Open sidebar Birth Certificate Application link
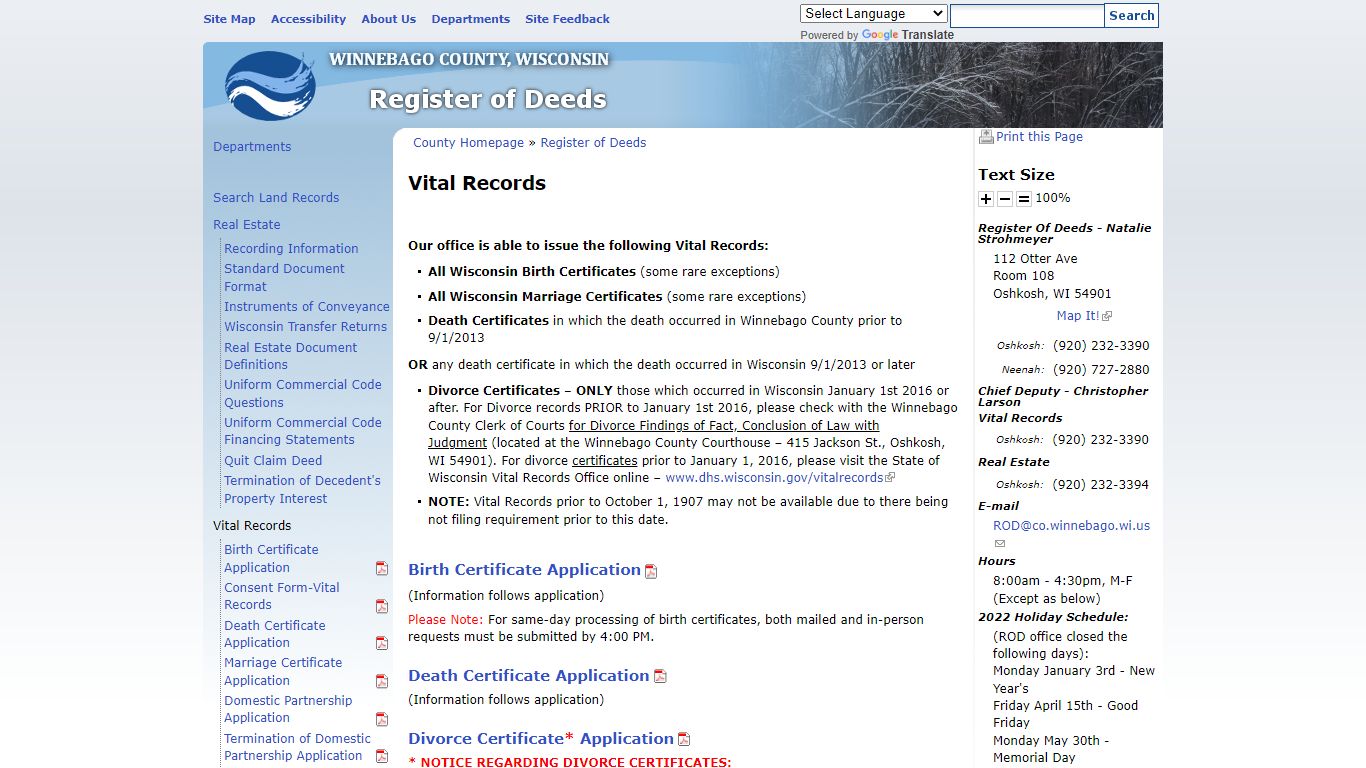Screen dimensions: 1366x768 (x=271, y=559)
